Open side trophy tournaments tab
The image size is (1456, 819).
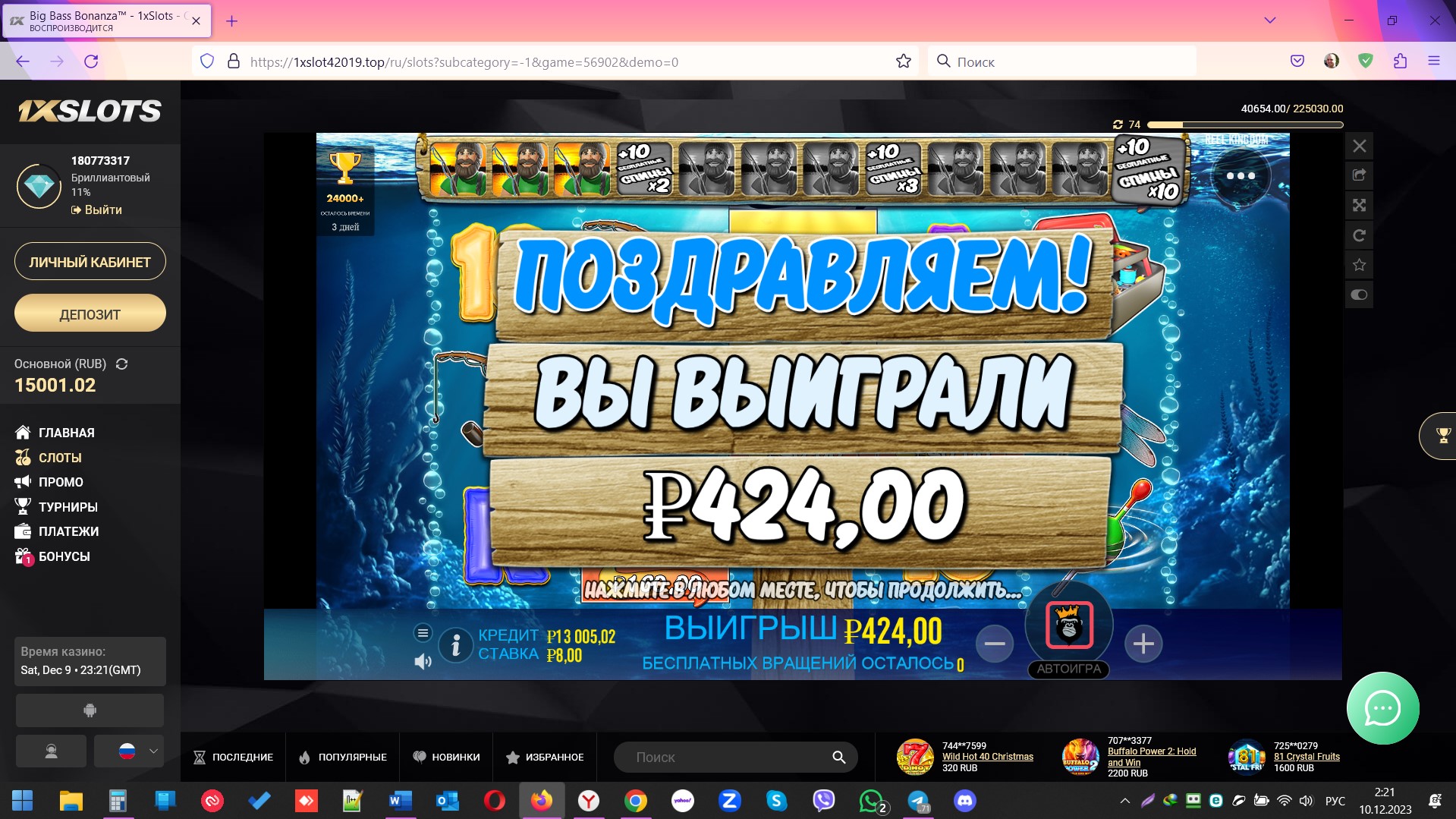(x=1439, y=436)
